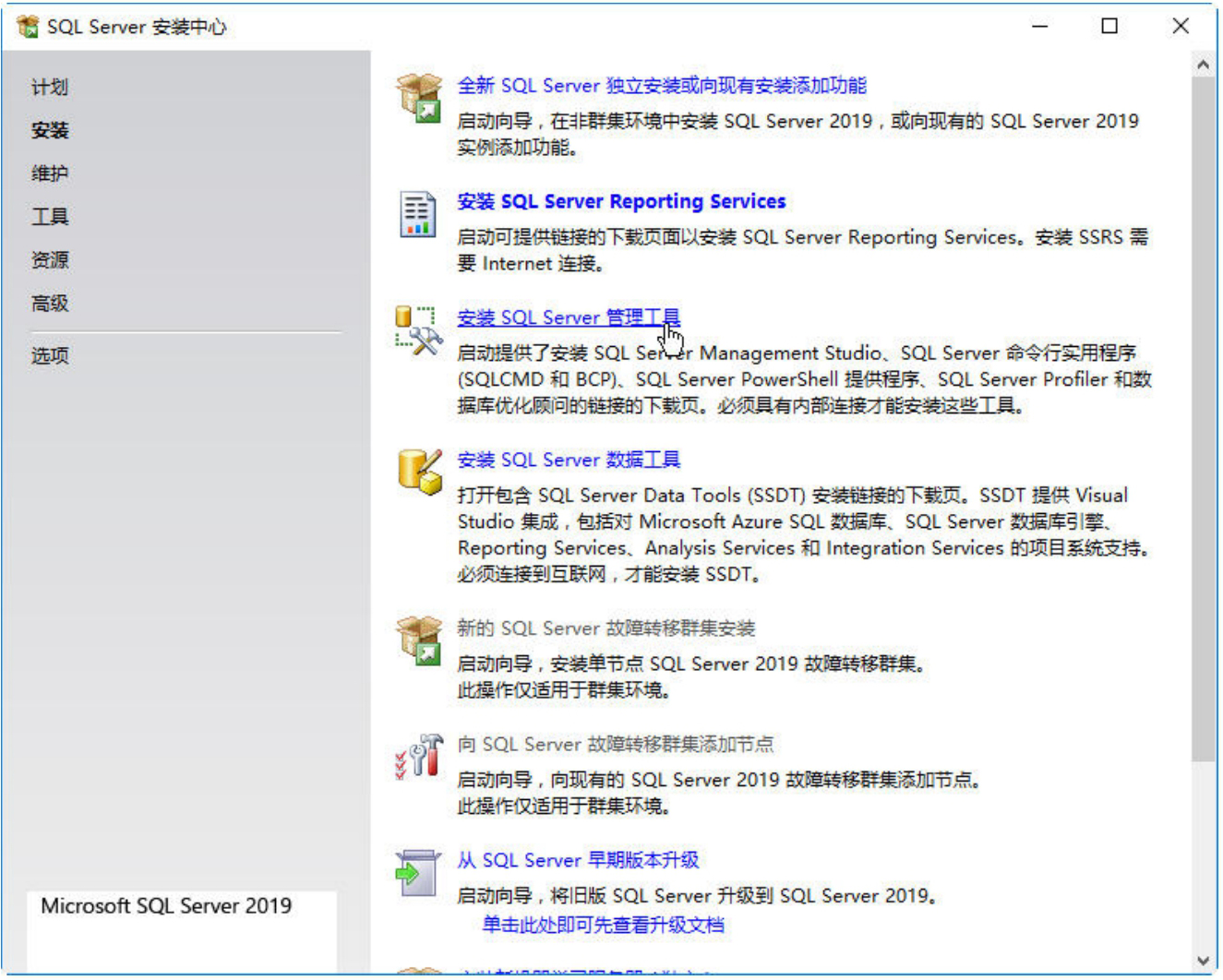This screenshot has height=980, width=1223.
Task: Click the add node to cluster tools icon
Action: [419, 756]
